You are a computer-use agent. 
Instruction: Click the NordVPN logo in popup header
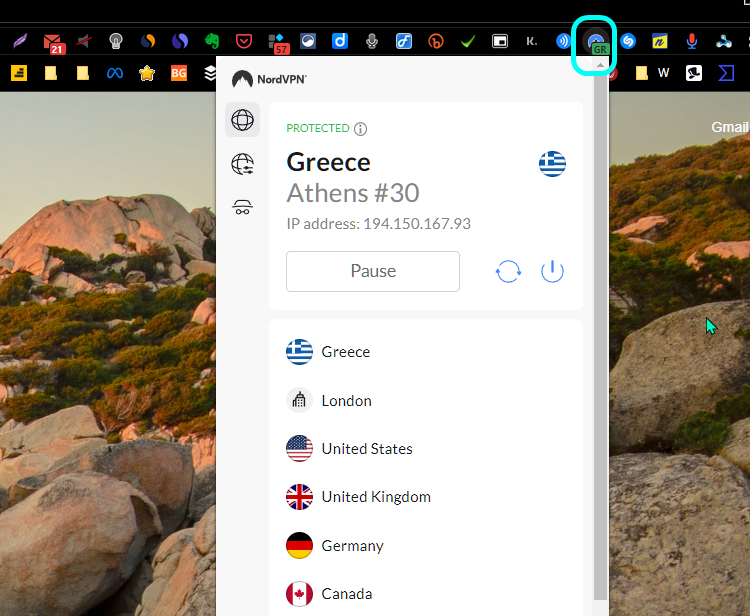269,79
